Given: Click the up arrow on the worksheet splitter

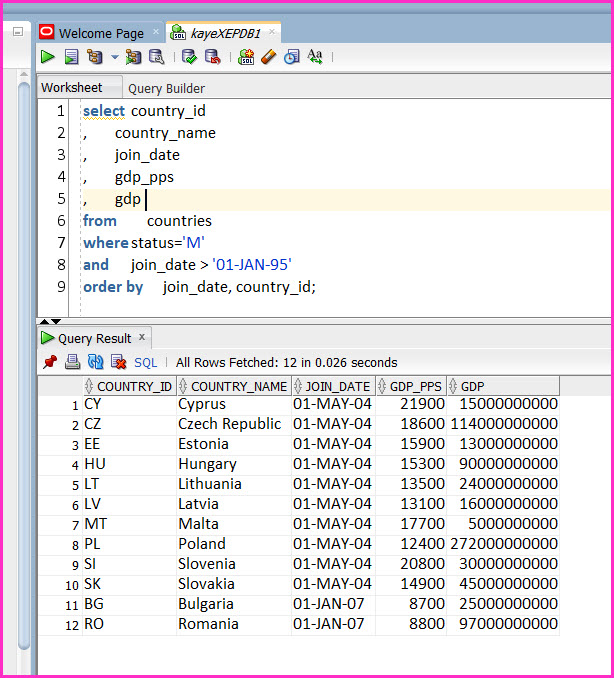Looking at the screenshot, I should coord(45,321).
